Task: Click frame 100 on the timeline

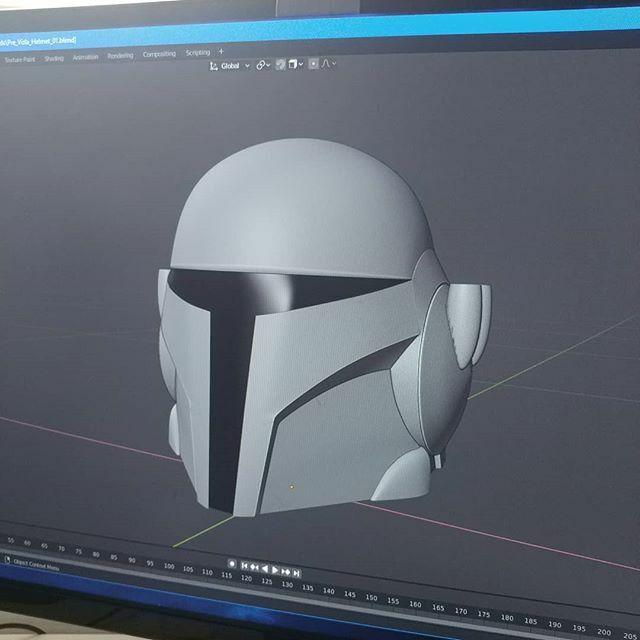Action: click(x=169, y=566)
